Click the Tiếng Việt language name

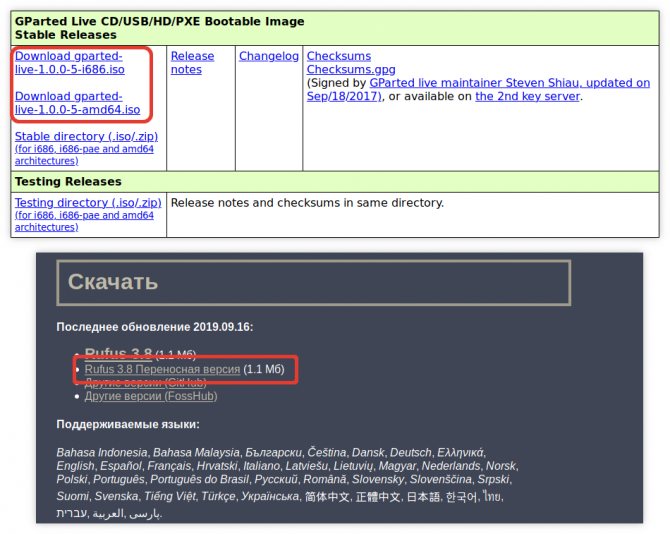point(169,496)
